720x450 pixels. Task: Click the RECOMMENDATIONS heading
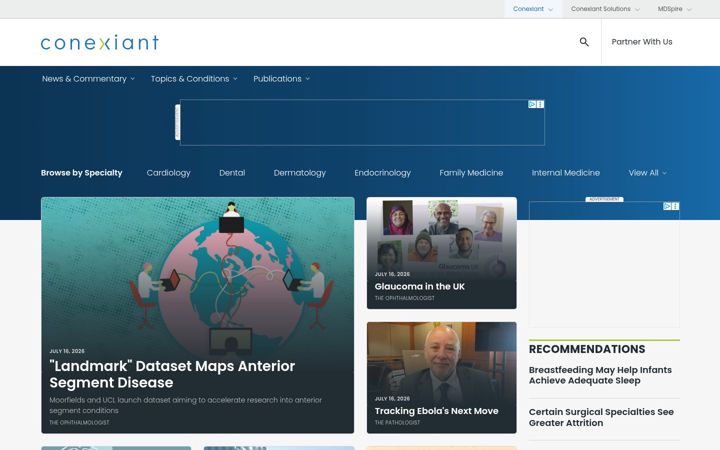pos(587,349)
